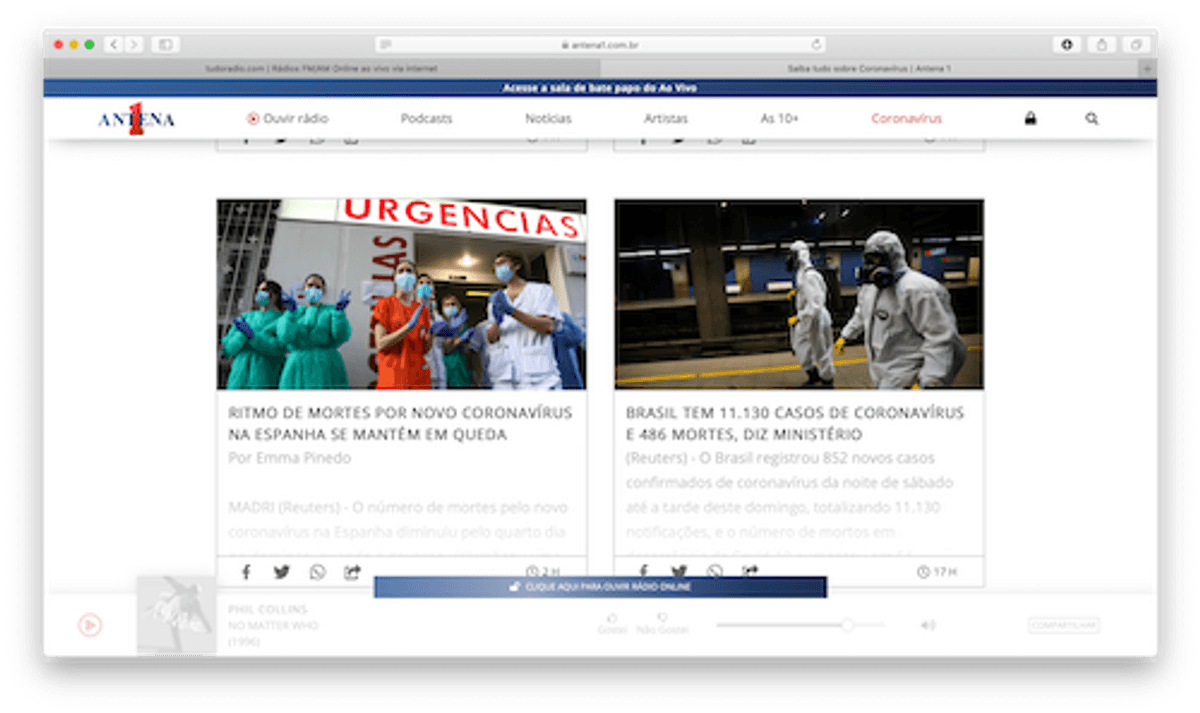Screen dimensions: 1200x713
Task: Share Brasil 11.130 casos article on Twitter
Action: [x=680, y=571]
